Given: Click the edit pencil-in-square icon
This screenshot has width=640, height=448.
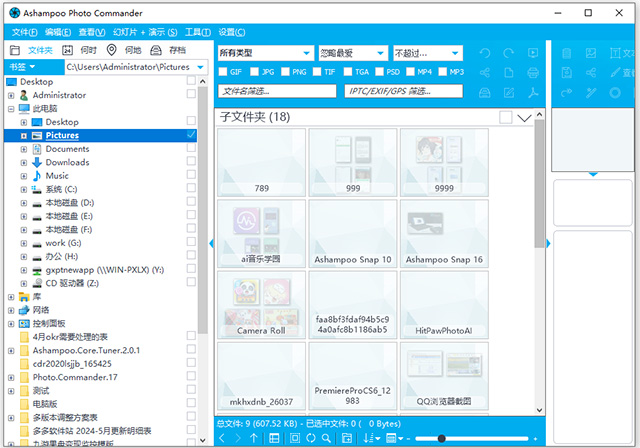Looking at the screenshot, I should [x=509, y=93].
